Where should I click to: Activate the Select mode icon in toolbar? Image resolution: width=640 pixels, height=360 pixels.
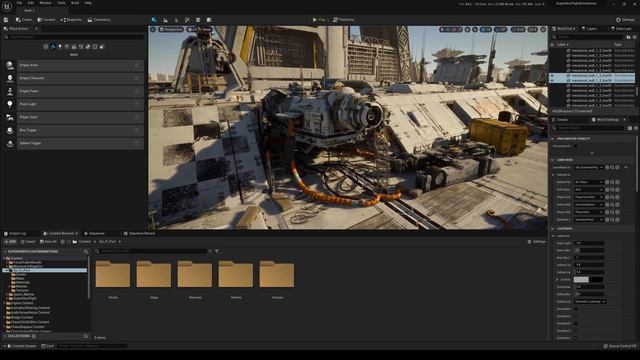(154, 20)
